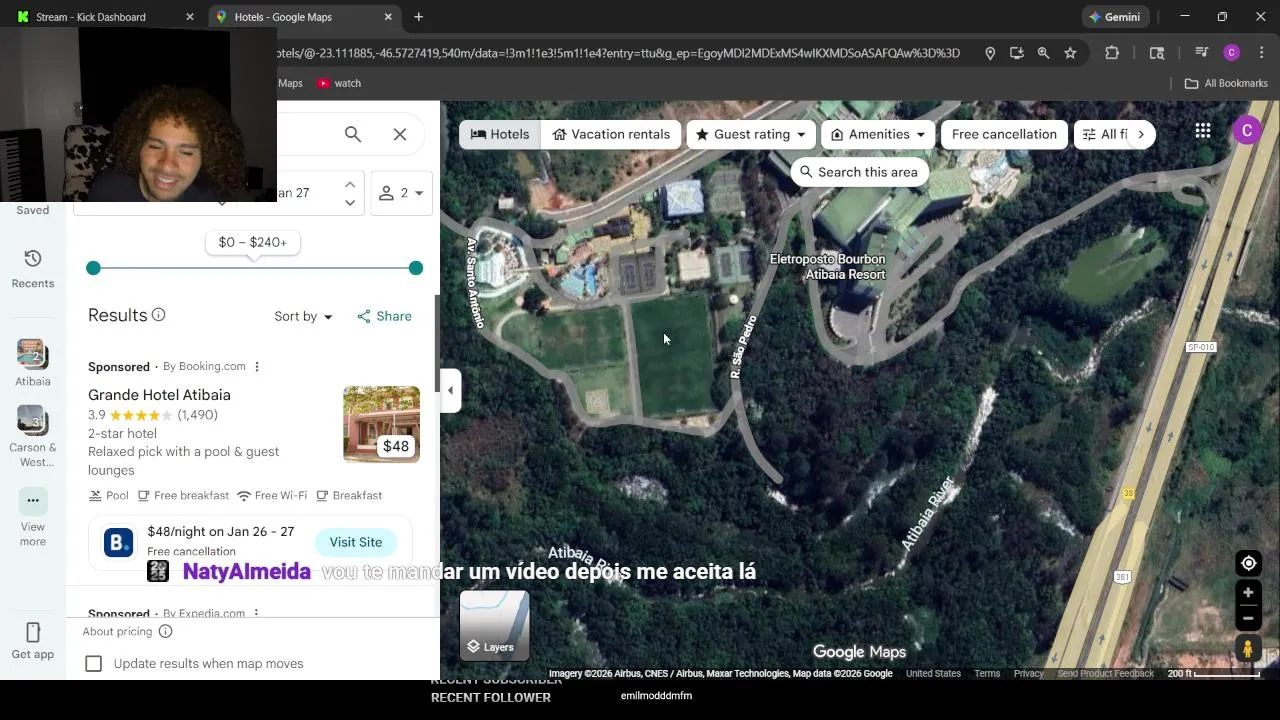Click Search this area button
1280x720 pixels.
(859, 172)
